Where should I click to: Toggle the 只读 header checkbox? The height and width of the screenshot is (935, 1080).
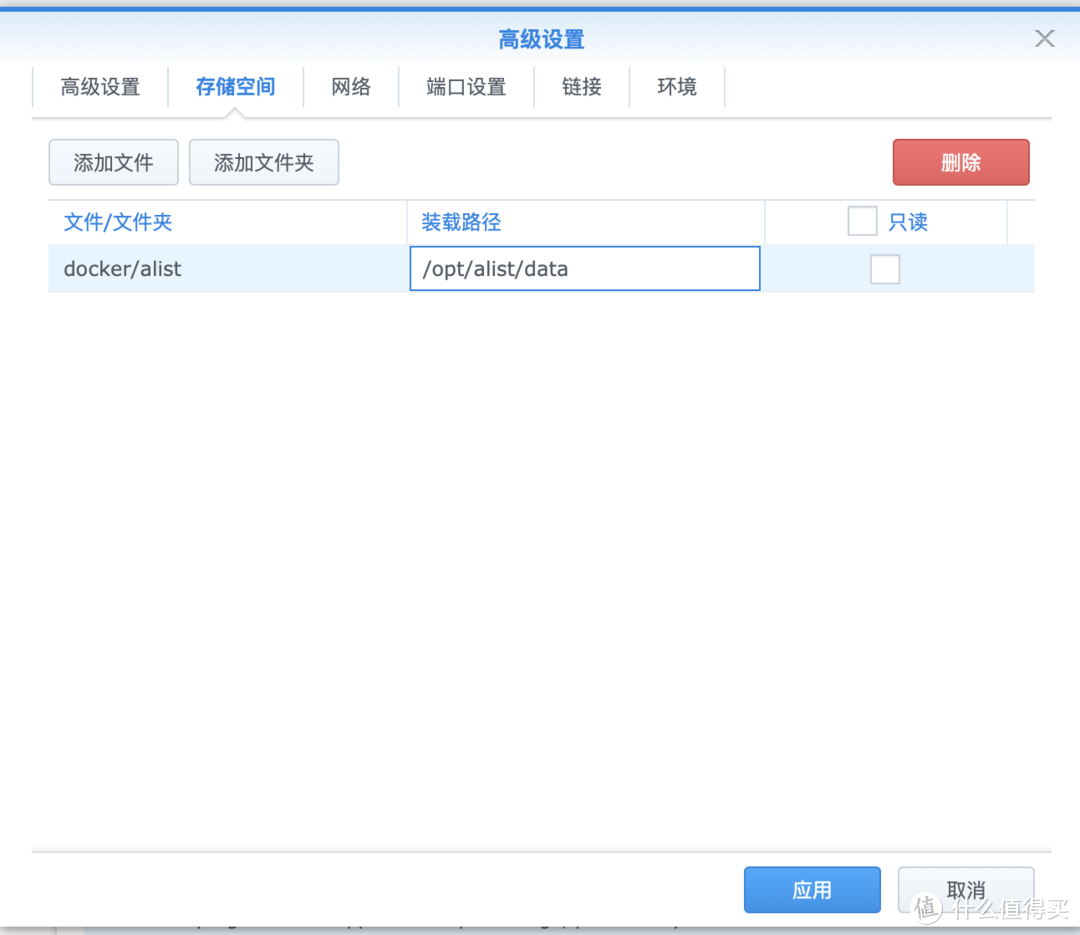coord(861,221)
